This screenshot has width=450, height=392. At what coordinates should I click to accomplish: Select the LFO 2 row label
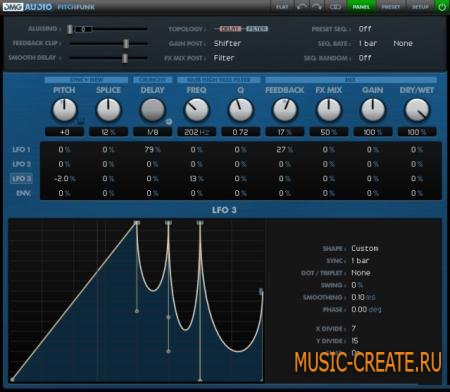pyautogui.click(x=21, y=164)
